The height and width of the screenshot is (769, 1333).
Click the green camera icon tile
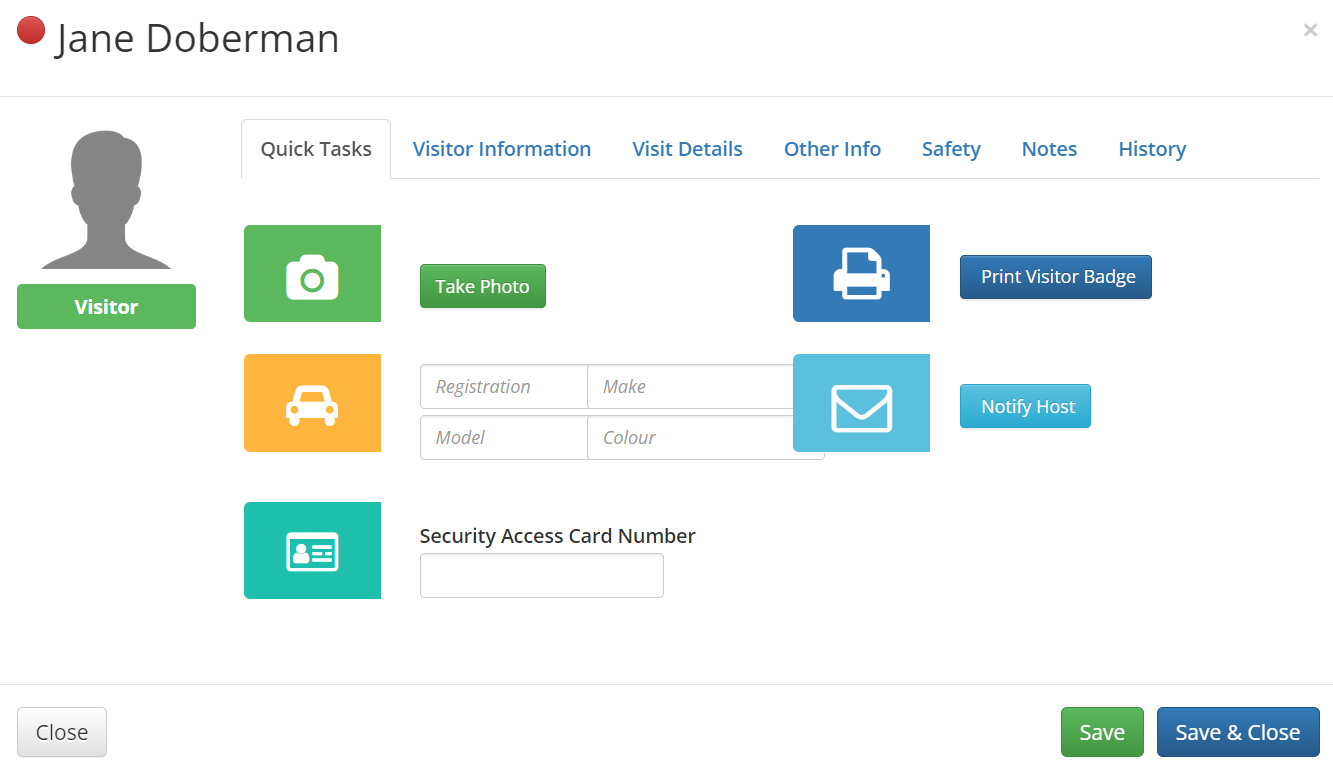coord(312,274)
